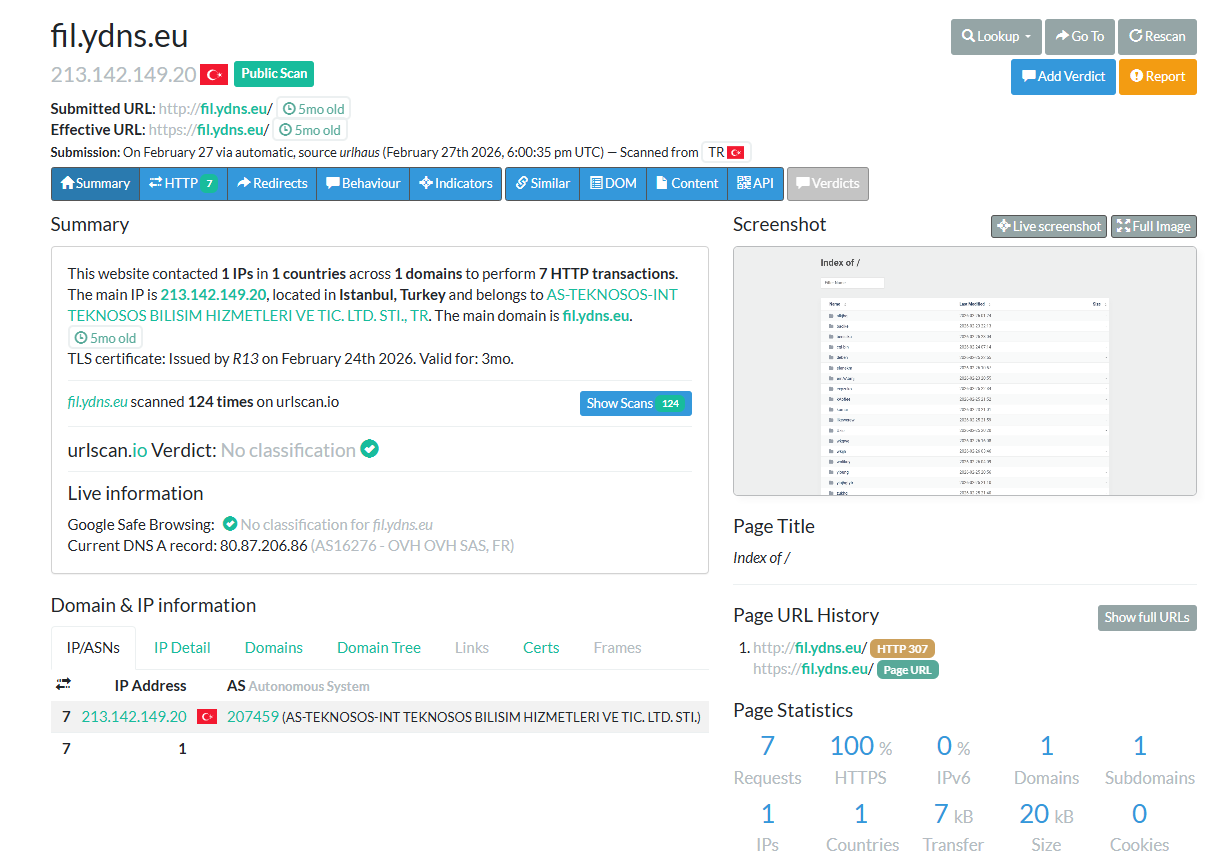The width and height of the screenshot is (1211, 867).
Task: Open the Indicators tab
Action: tap(456, 183)
